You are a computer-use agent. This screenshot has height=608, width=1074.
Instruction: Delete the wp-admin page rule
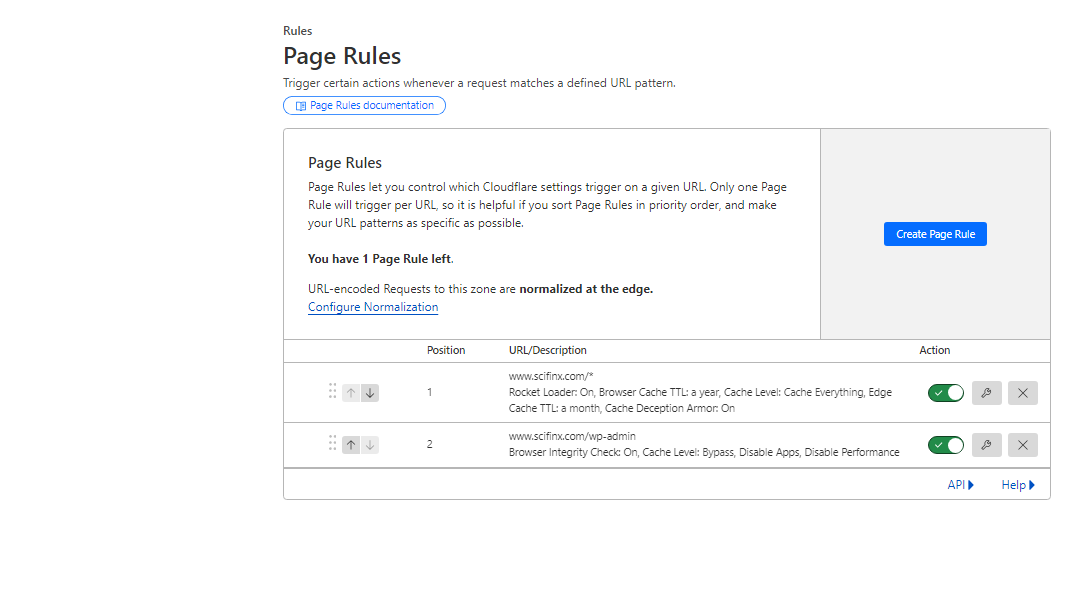tap(1022, 445)
